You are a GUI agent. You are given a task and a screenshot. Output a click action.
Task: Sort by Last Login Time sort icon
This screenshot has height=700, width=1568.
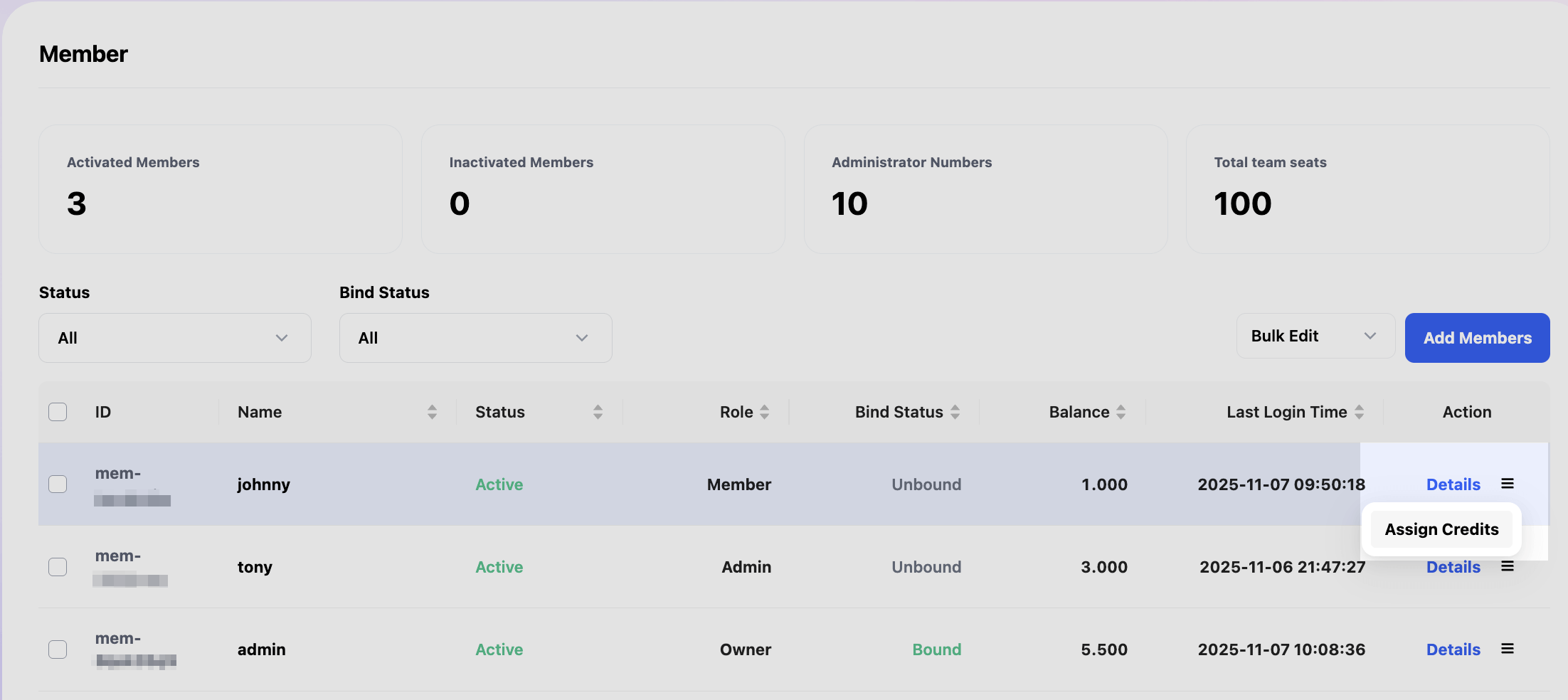tap(1359, 412)
